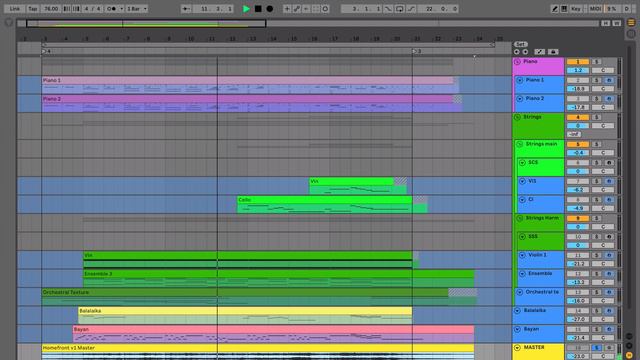Fold the Strings main group
The image size is (640, 360).
520,144
